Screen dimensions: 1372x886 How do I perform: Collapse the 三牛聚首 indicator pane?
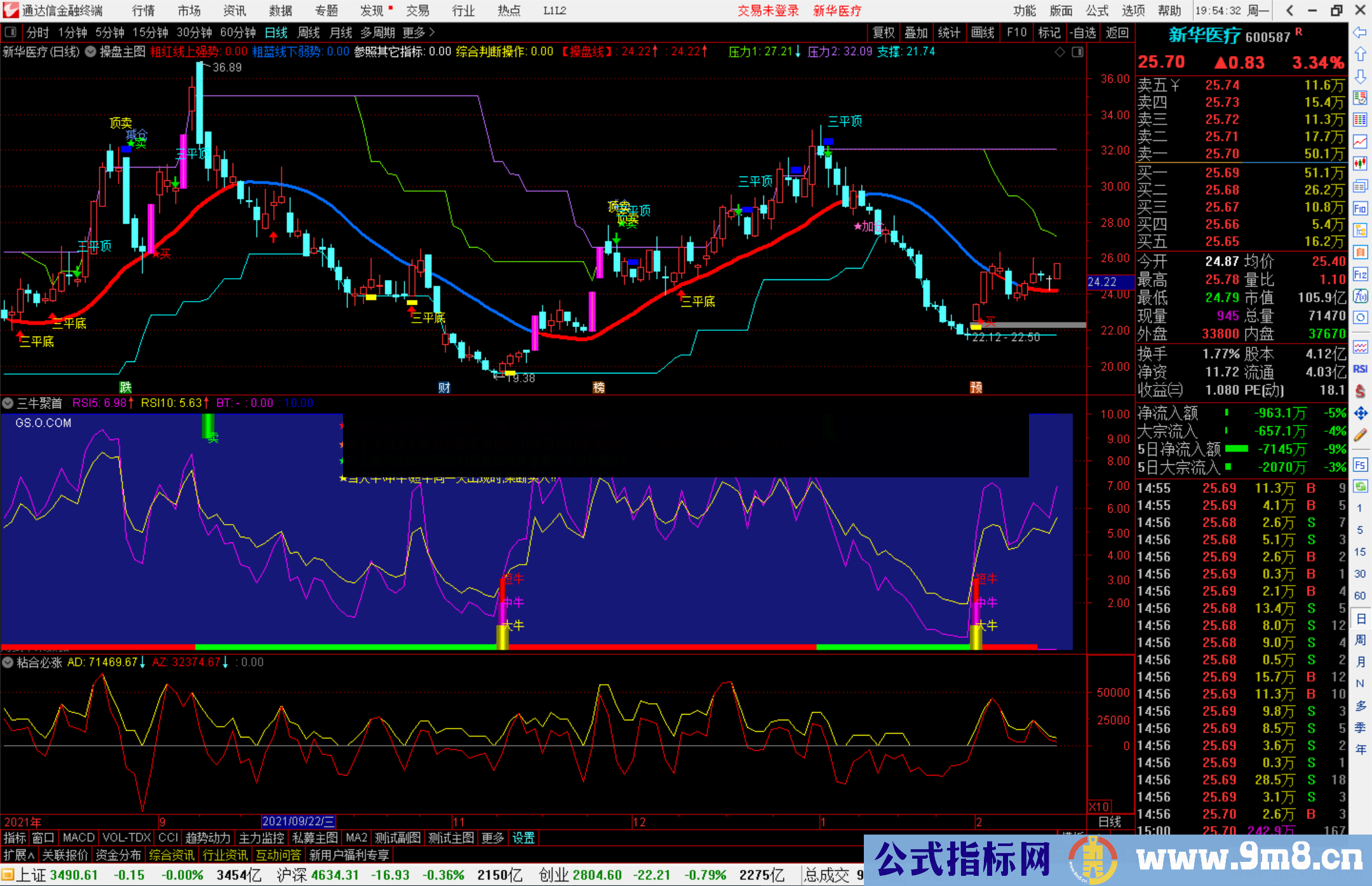click(x=8, y=403)
